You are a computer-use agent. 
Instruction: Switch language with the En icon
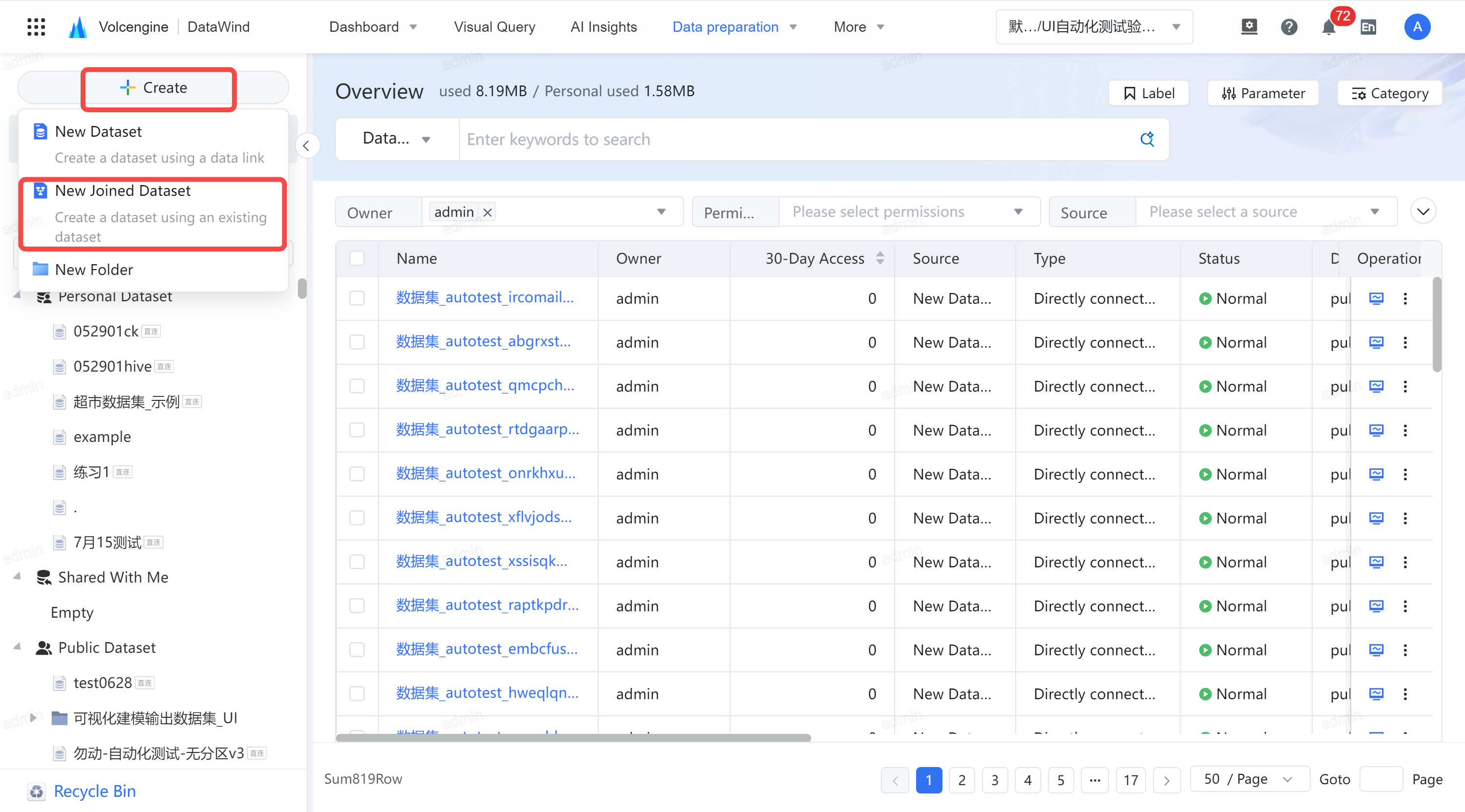(x=1368, y=27)
